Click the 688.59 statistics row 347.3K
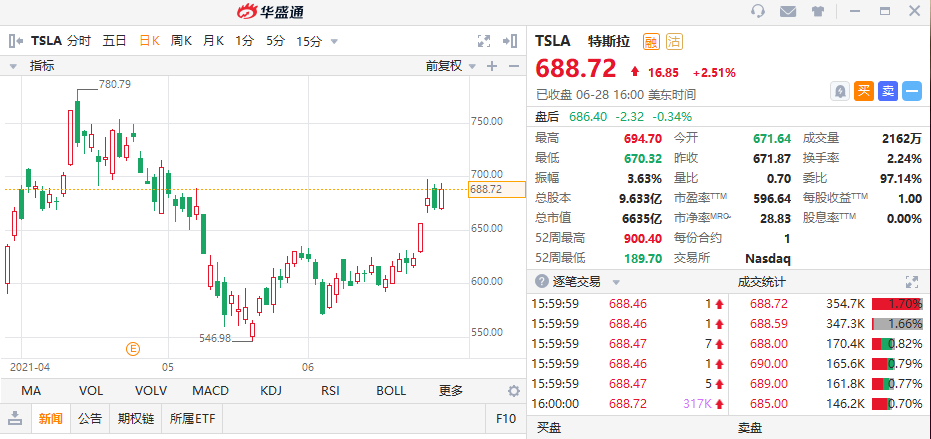The height and width of the screenshot is (439, 931). click(x=829, y=324)
